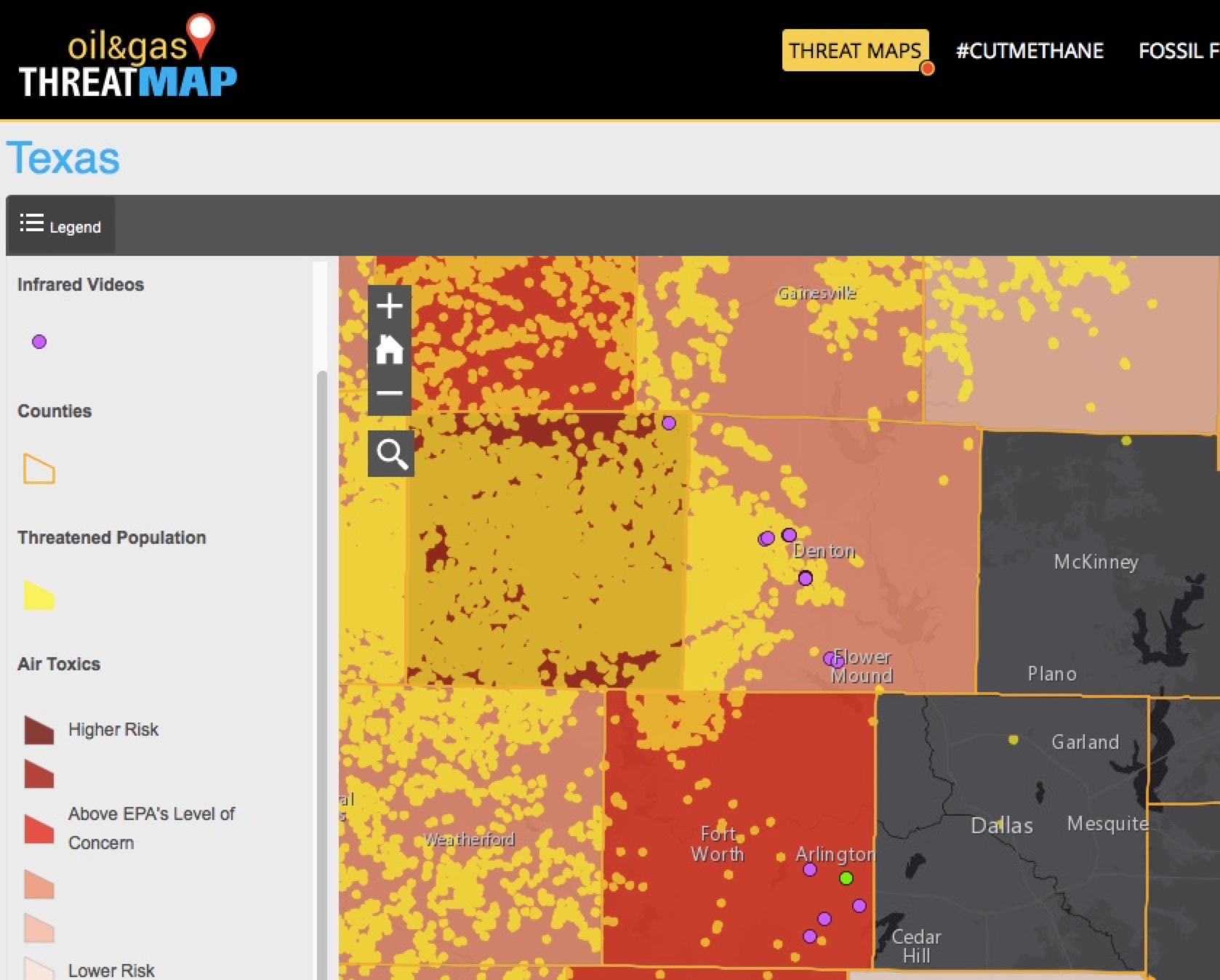Zoom in on the map
Screen dimensions: 1220x980
coord(390,306)
